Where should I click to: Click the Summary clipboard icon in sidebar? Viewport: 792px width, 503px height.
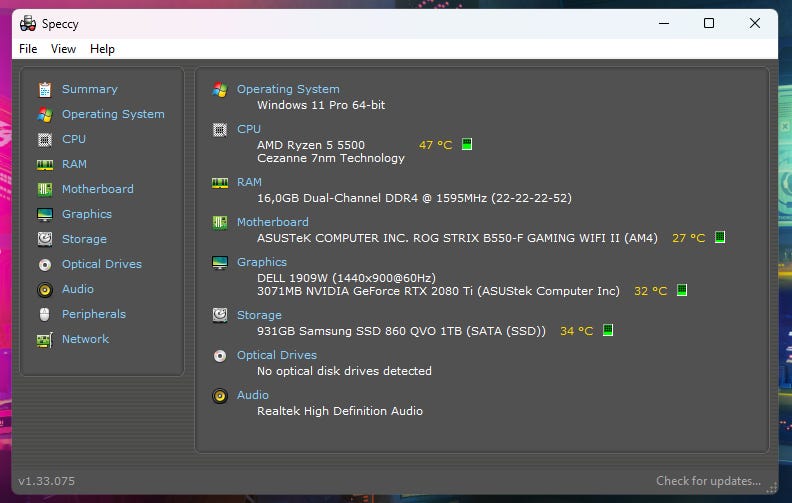[x=45, y=89]
